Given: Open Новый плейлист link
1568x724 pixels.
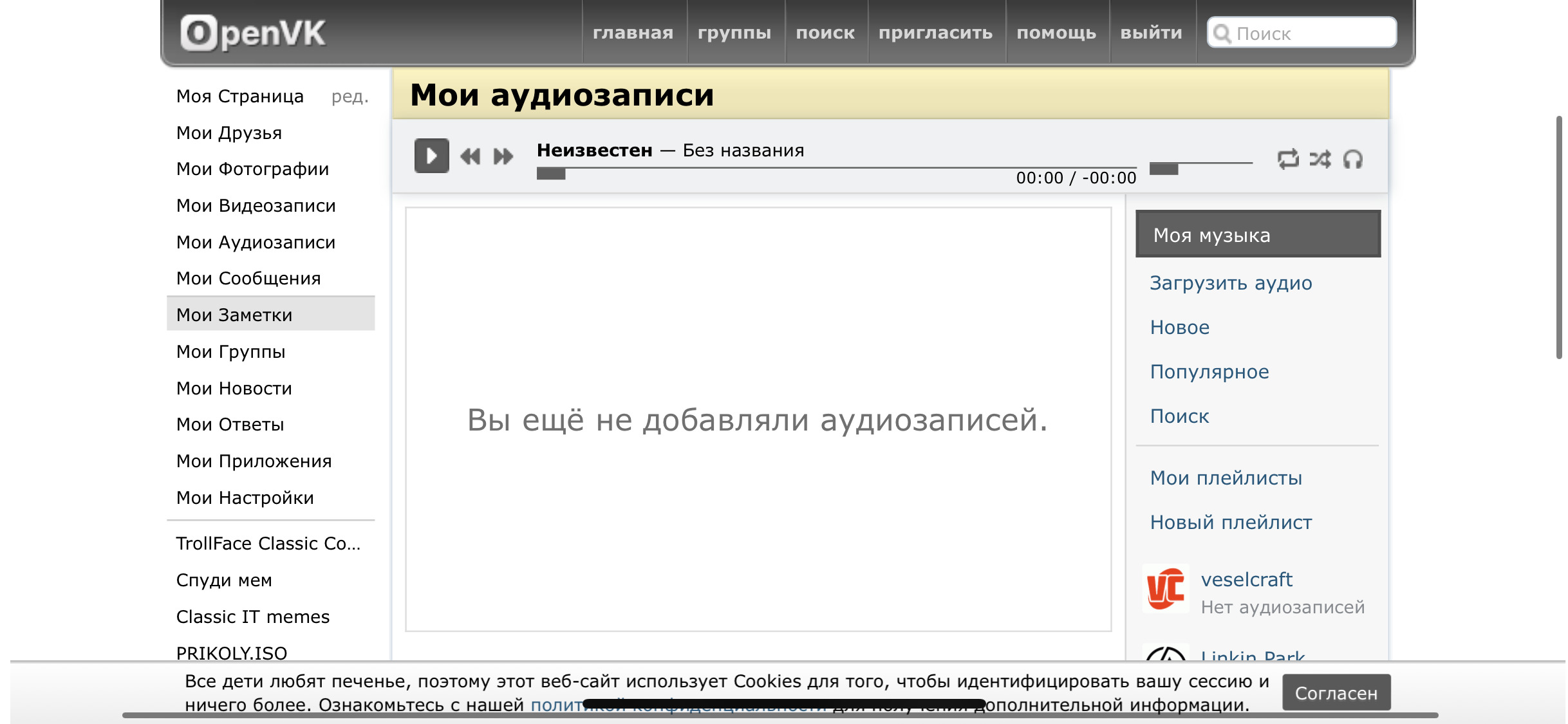Looking at the screenshot, I should 1231,523.
